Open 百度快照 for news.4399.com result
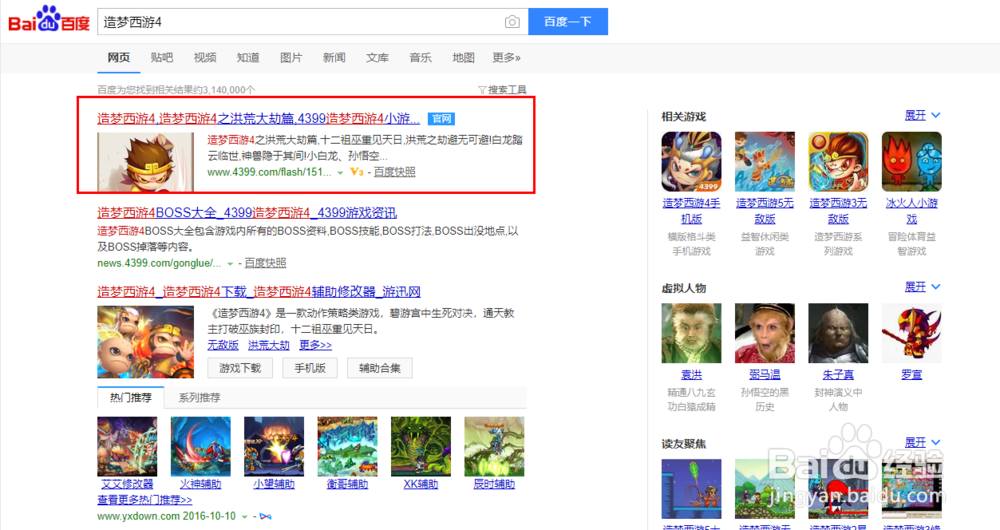 point(265,263)
